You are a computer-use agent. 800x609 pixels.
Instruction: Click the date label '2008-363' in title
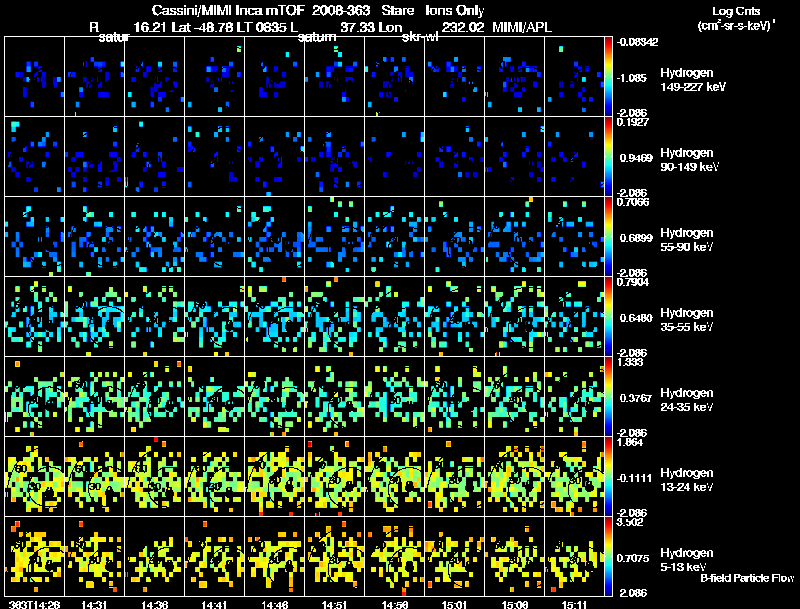(x=341, y=11)
